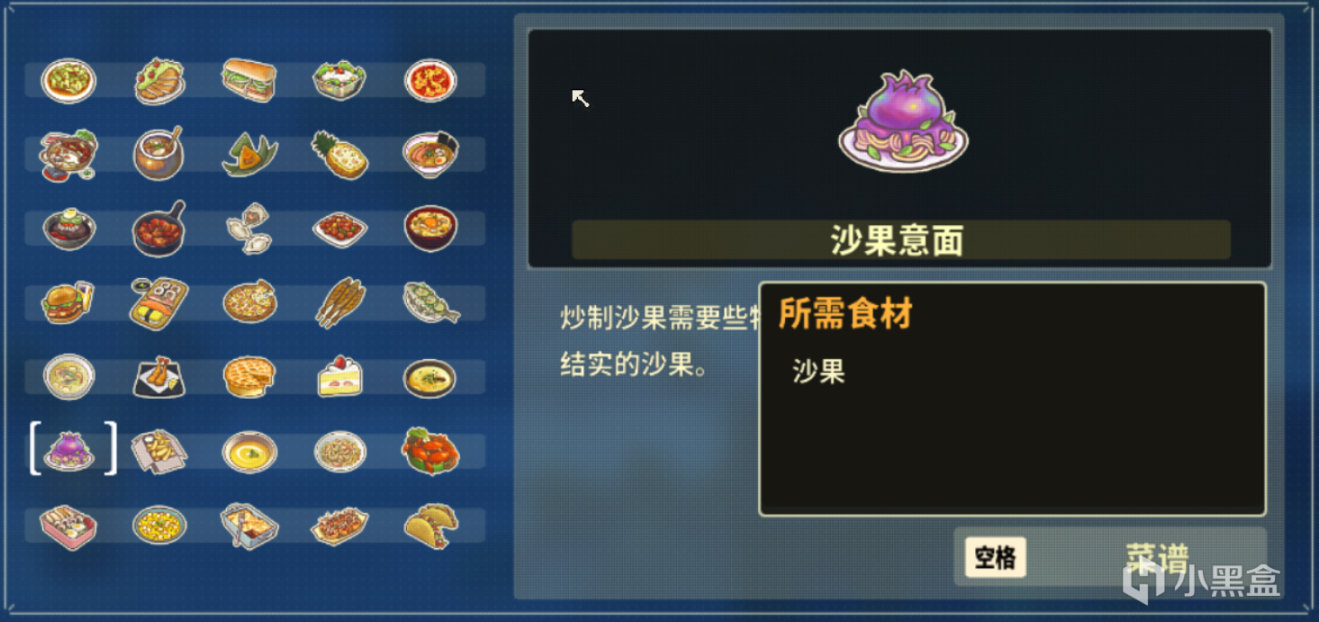
Task: Select the strawberry cake slice recipe
Action: pyautogui.click(x=340, y=376)
